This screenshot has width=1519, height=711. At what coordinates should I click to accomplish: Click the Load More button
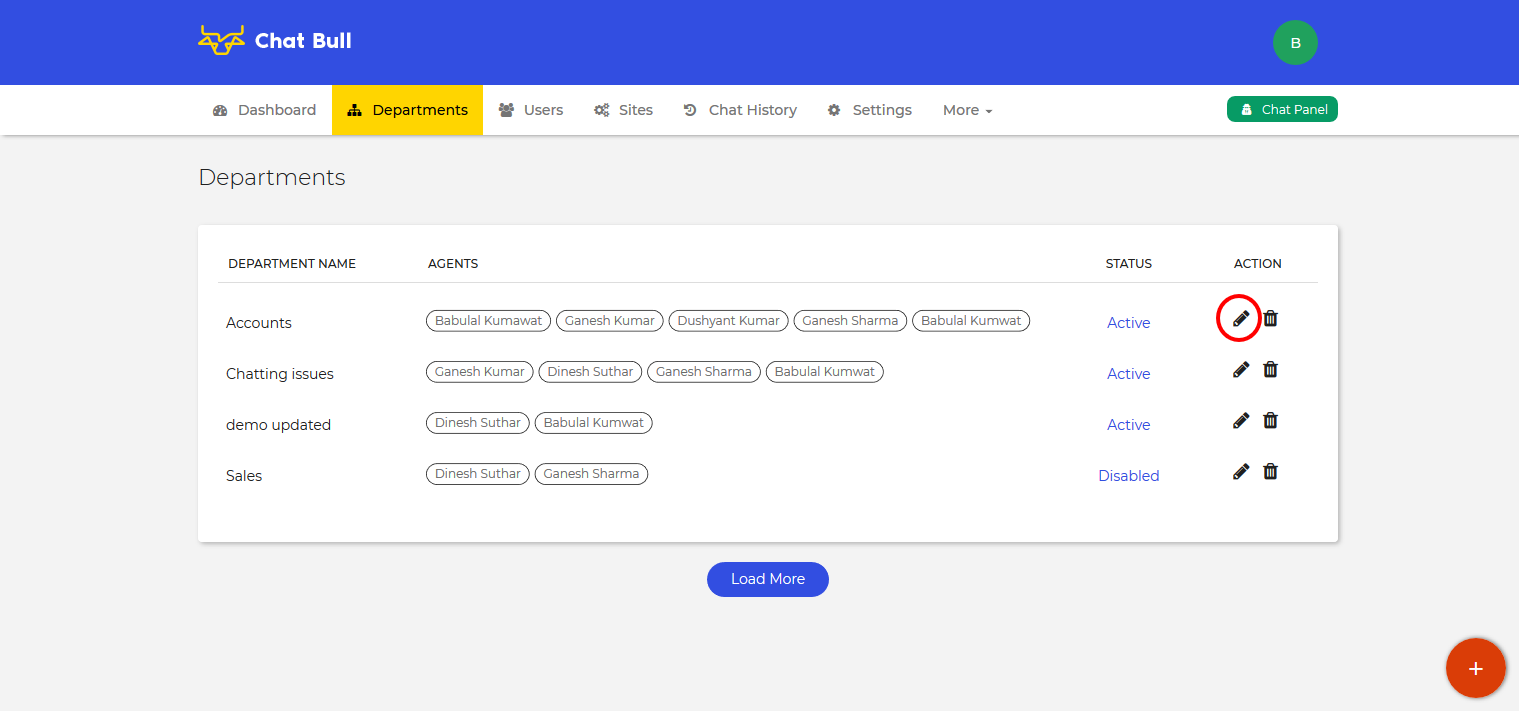pos(768,579)
